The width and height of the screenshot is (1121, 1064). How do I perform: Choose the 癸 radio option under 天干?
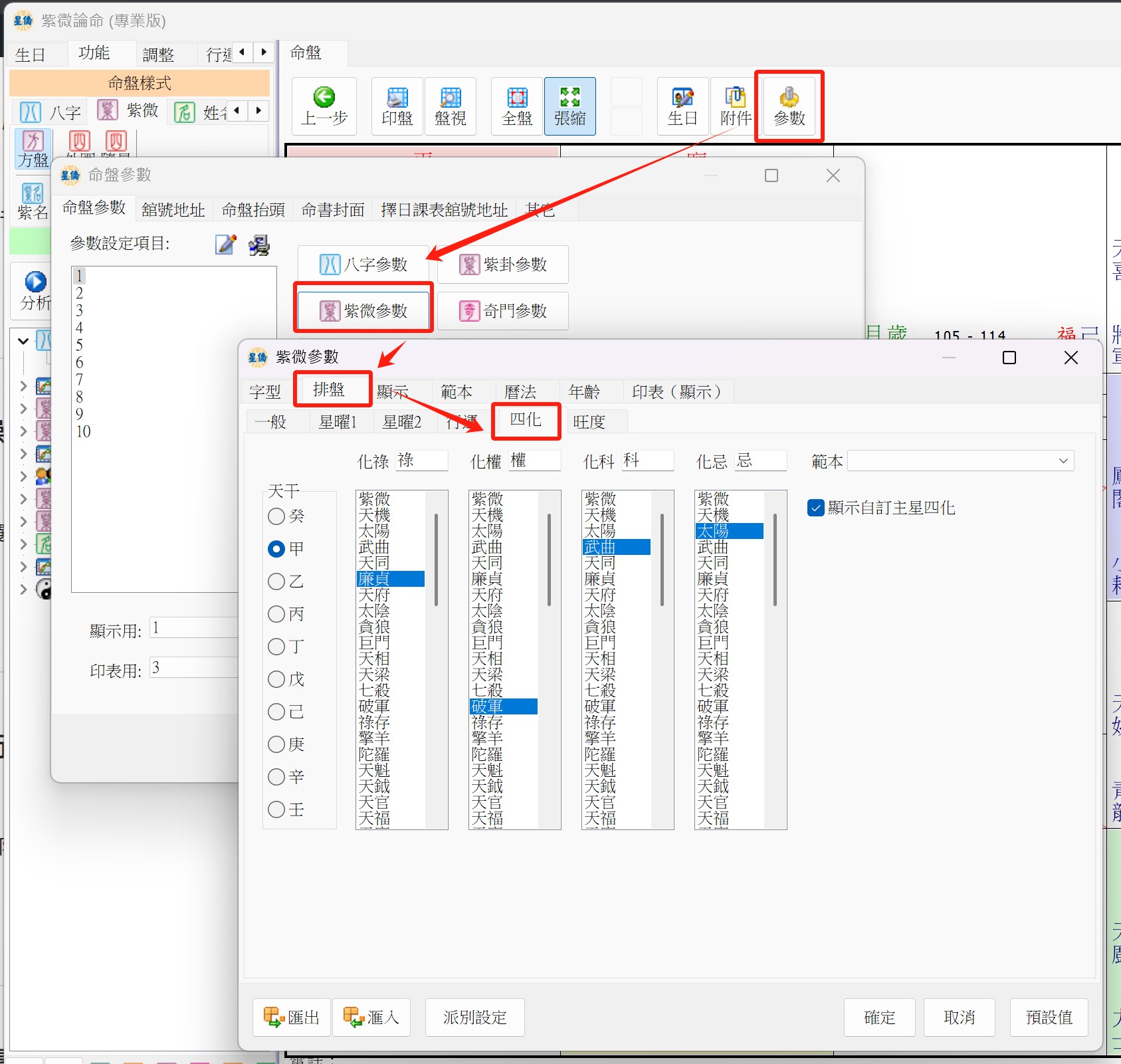tap(276, 516)
